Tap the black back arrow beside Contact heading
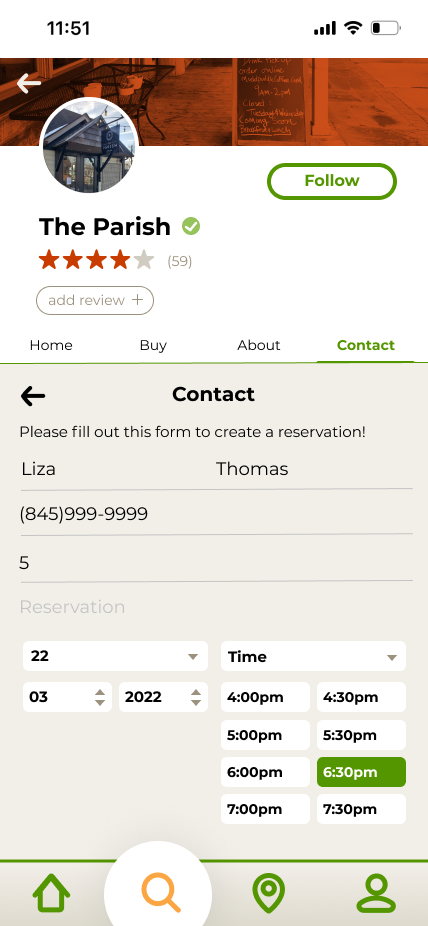 pyautogui.click(x=33, y=396)
